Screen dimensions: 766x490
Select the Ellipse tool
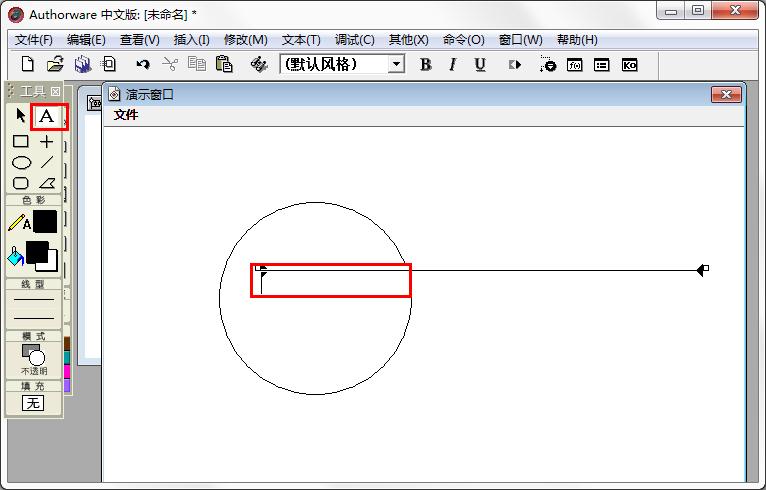click(21, 163)
